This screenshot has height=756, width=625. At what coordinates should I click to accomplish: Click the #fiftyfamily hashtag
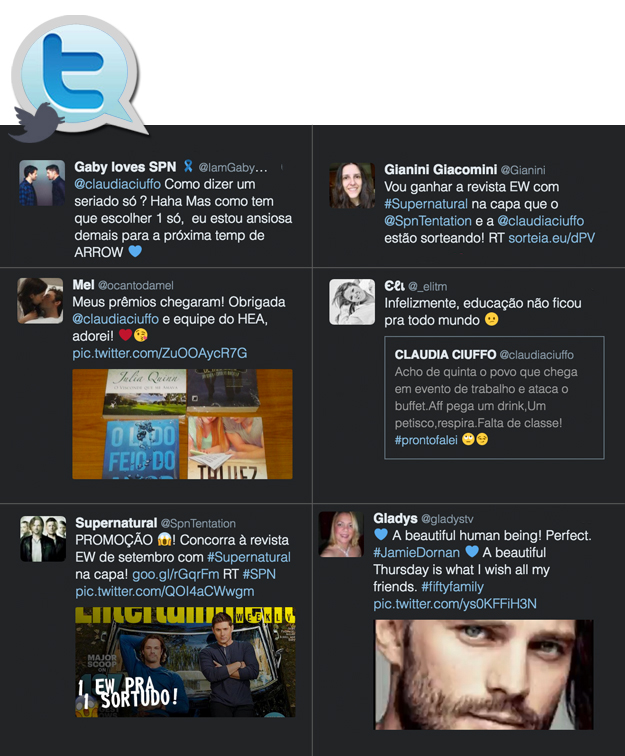tap(452, 587)
